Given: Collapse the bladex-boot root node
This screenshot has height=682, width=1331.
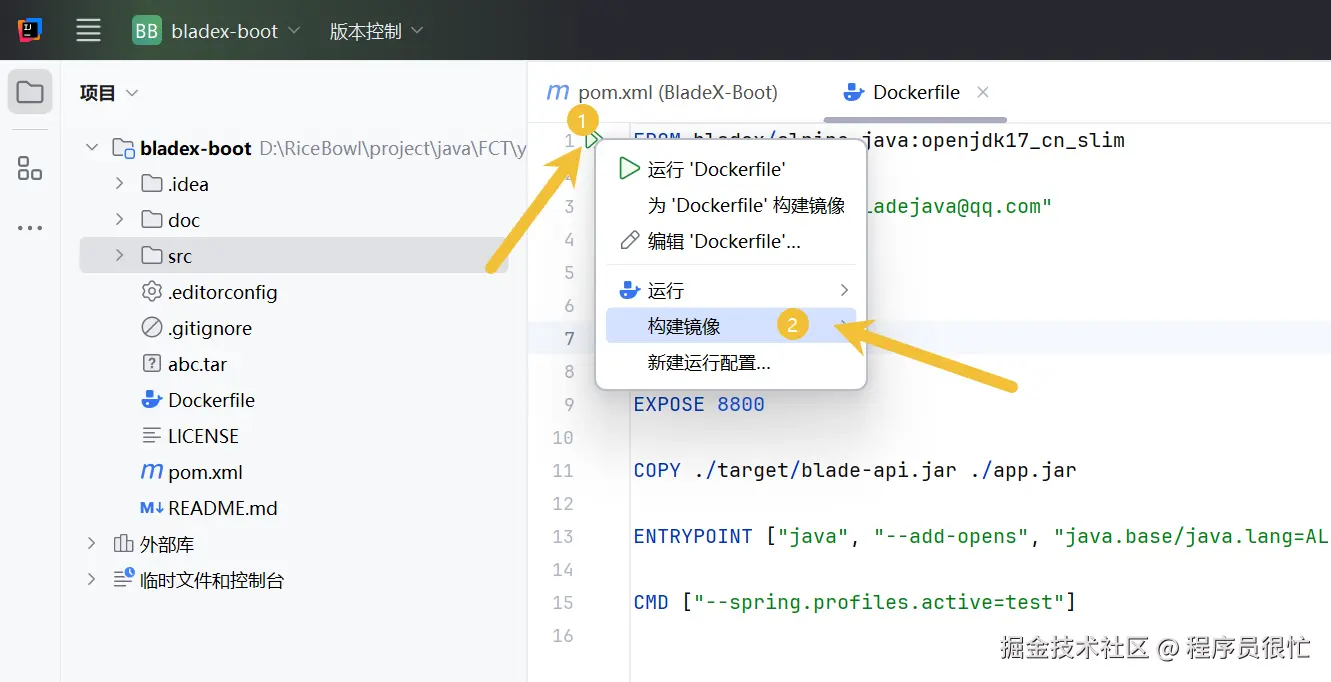Looking at the screenshot, I should [x=92, y=148].
